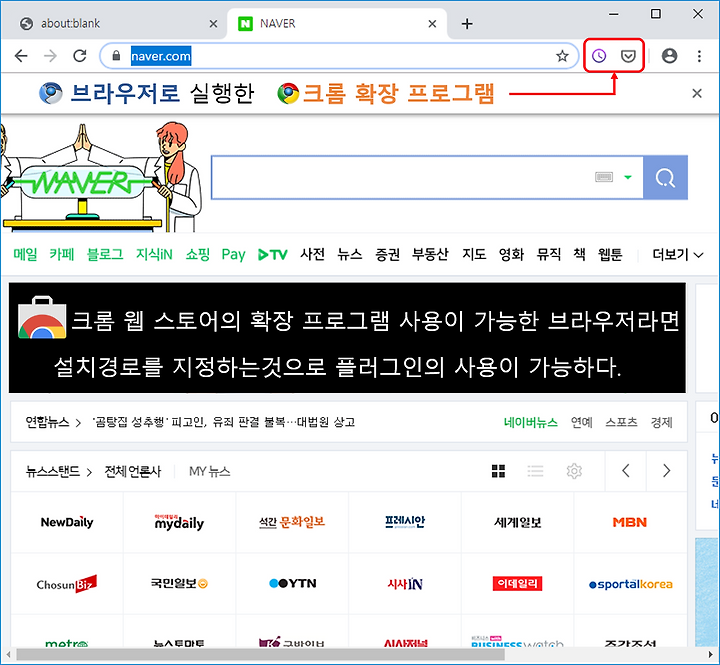Expand the 더보기 more services menu
Screen dimensions: 720x665
click(678, 254)
